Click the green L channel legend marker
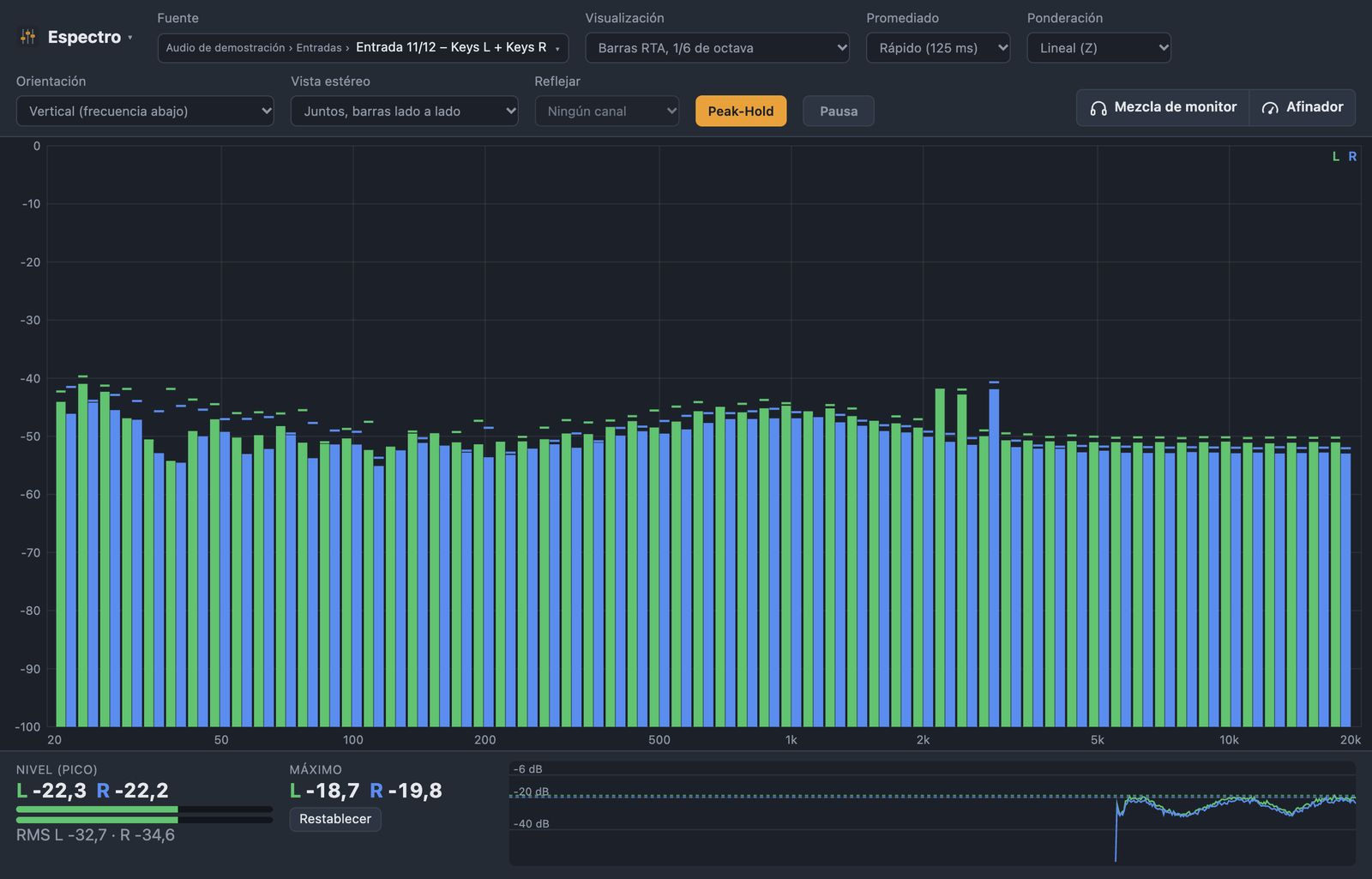Image resolution: width=1372 pixels, height=879 pixels. 1336,157
